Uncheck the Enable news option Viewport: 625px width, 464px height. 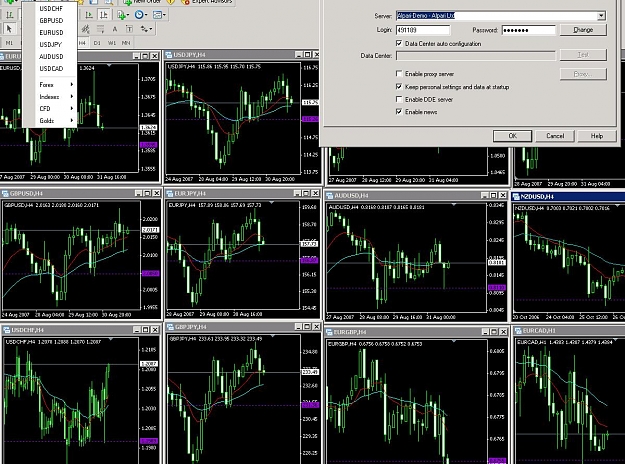399,112
